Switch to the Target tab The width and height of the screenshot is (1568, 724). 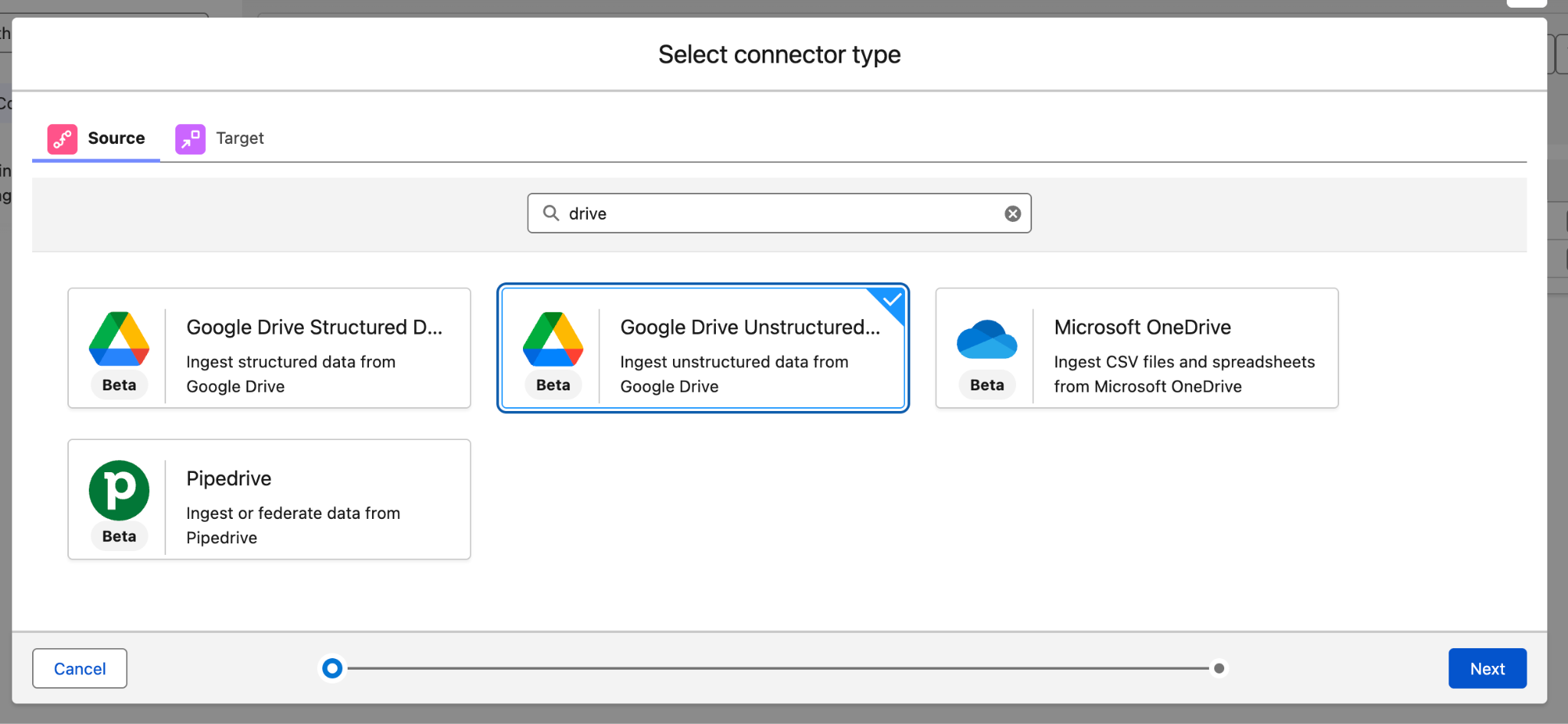point(220,139)
